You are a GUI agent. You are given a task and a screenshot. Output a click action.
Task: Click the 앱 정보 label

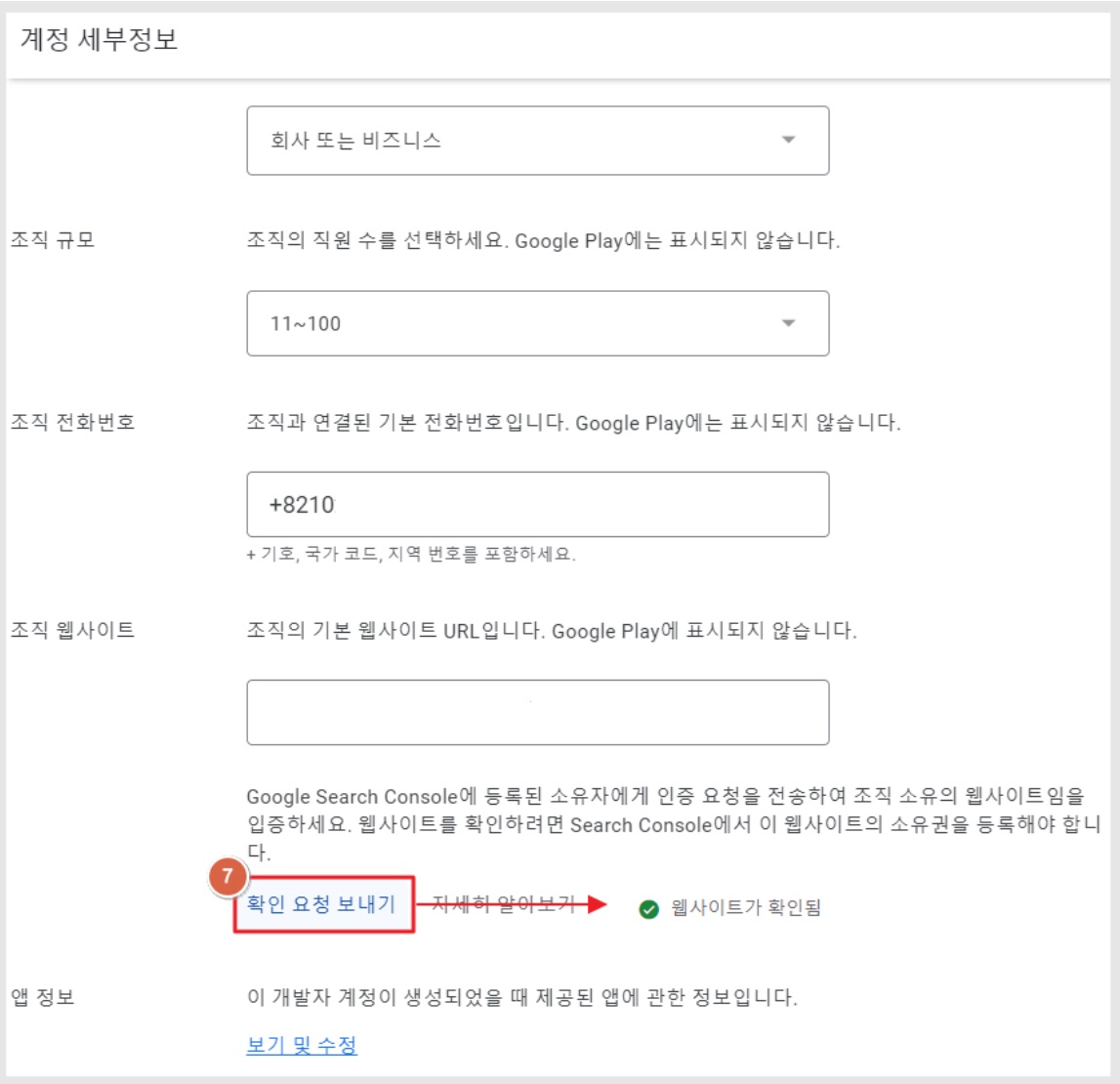(x=43, y=996)
